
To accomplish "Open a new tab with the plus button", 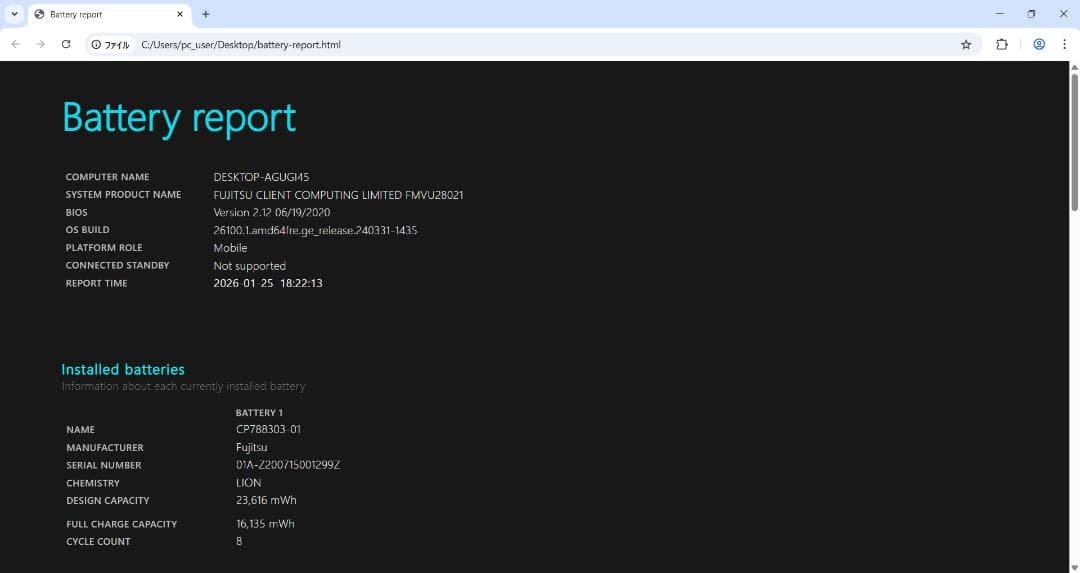I will (206, 14).
